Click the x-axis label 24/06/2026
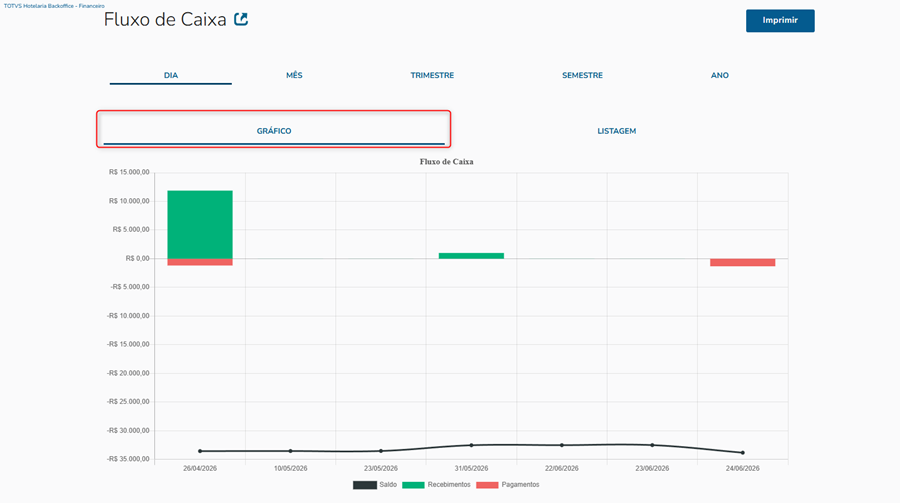Image resolution: width=900 pixels, height=503 pixels. pyautogui.click(x=743, y=469)
